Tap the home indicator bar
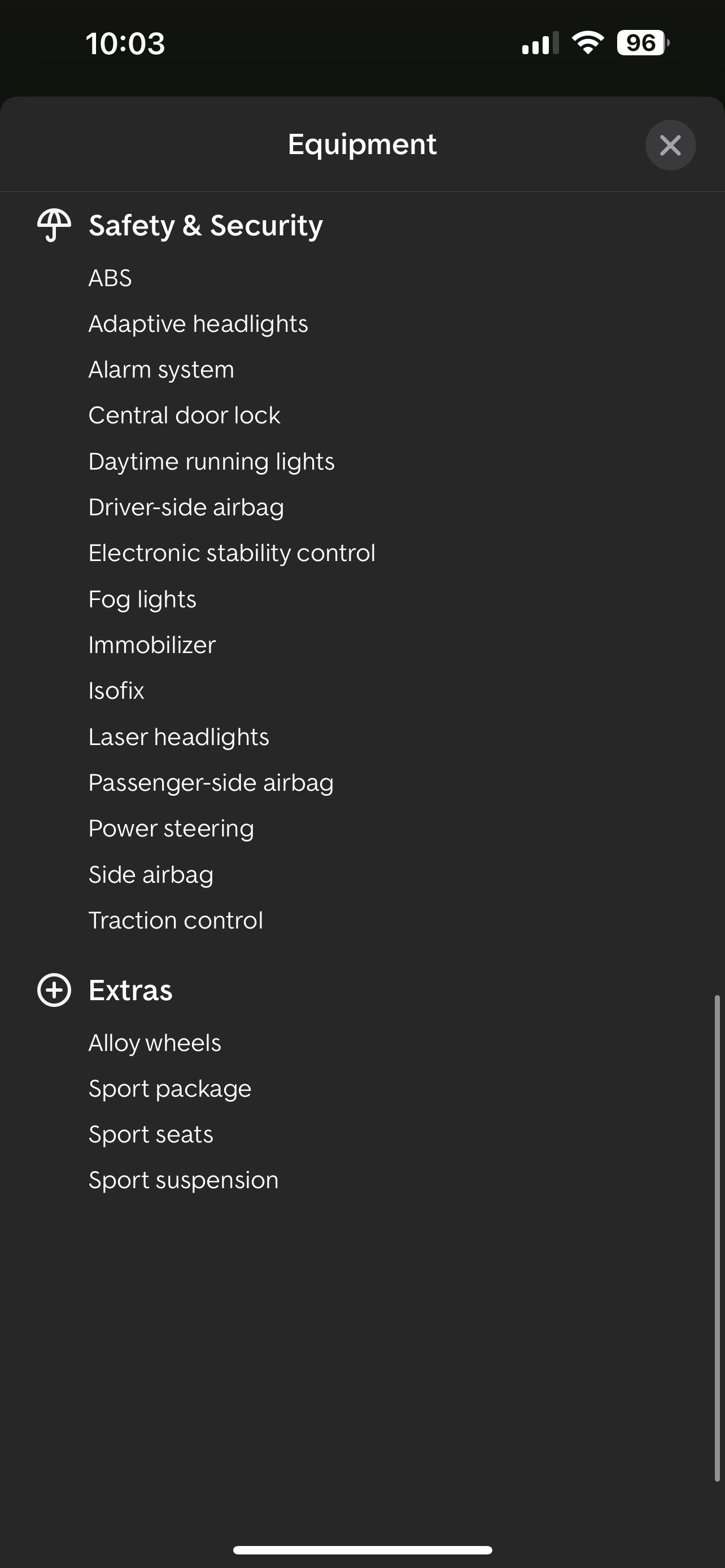Image resolution: width=725 pixels, height=1568 pixels. tap(362, 1550)
